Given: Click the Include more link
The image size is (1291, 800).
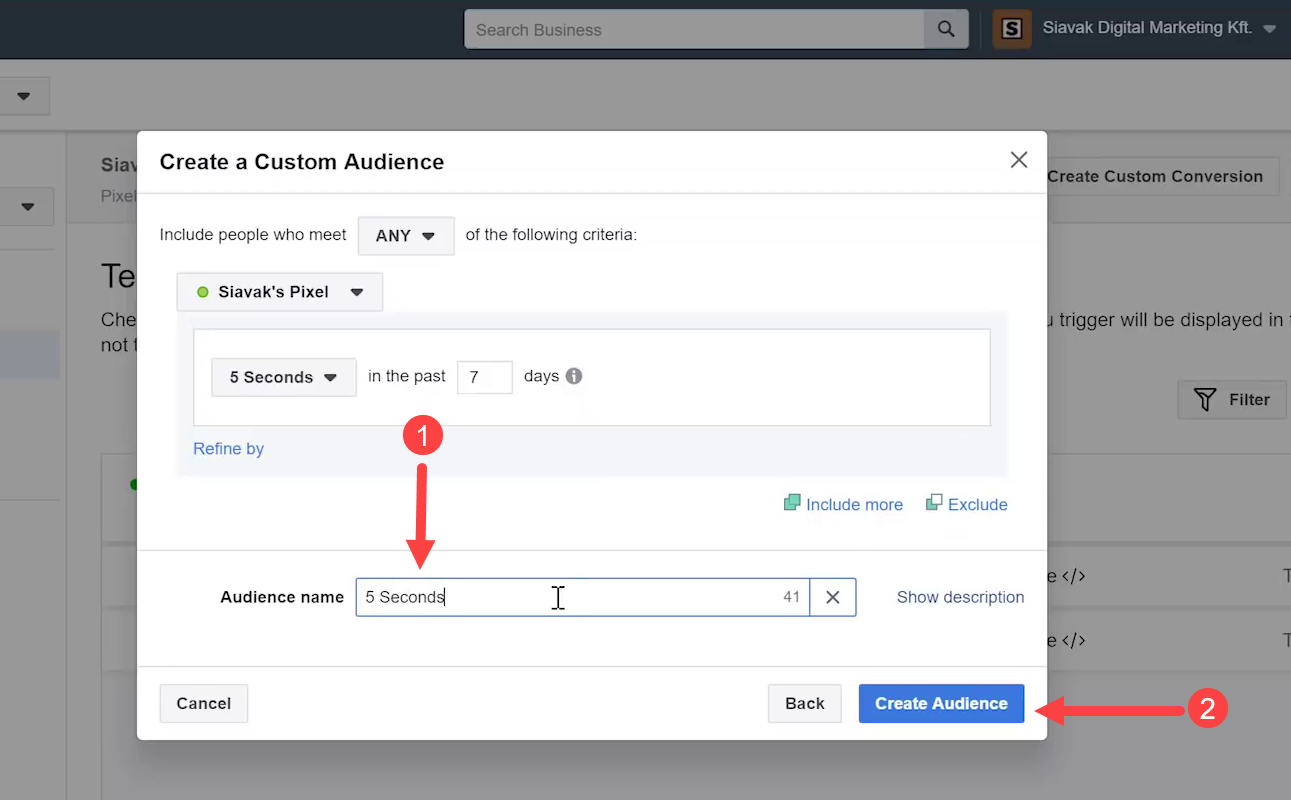Looking at the screenshot, I should pyautogui.click(x=843, y=504).
